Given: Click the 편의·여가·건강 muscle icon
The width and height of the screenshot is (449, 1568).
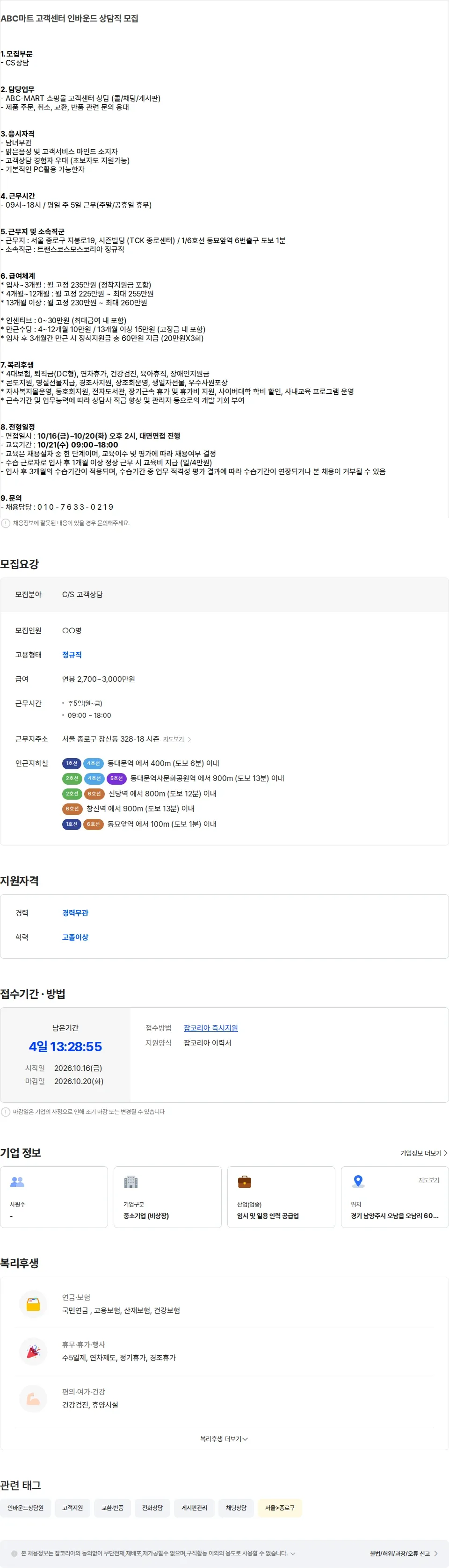Looking at the screenshot, I should pos(34,1398).
